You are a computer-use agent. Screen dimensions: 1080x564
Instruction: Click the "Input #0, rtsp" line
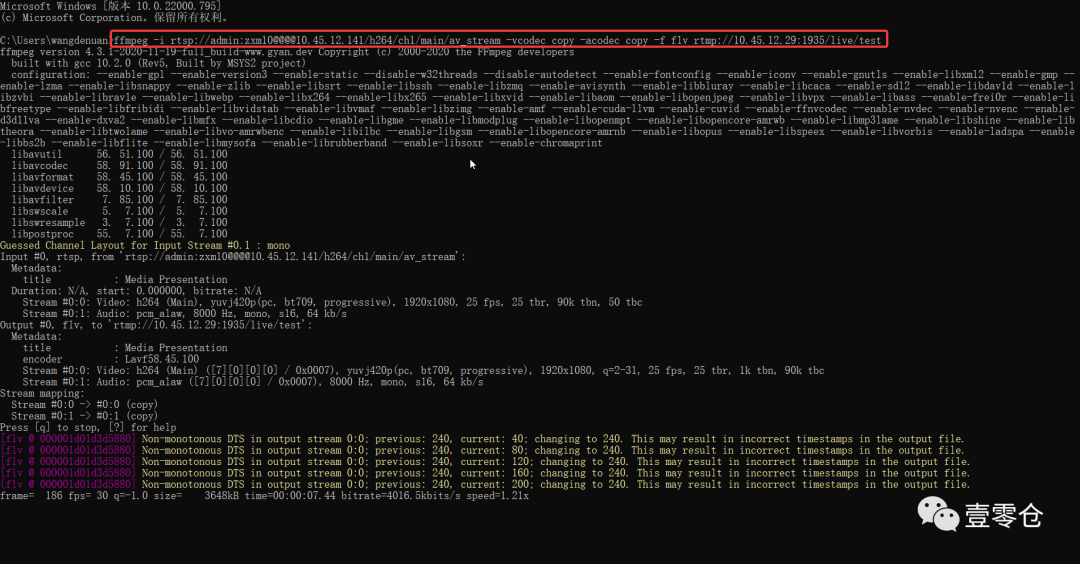pyautogui.click(x=233, y=257)
